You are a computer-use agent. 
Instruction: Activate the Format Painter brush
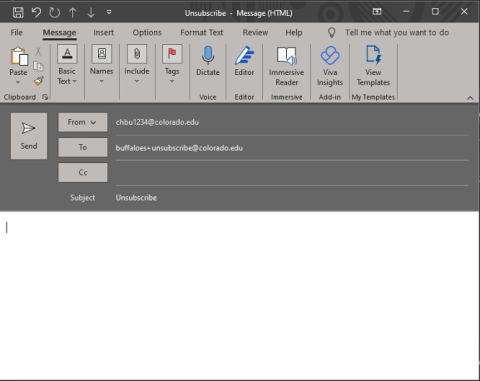click(39, 81)
